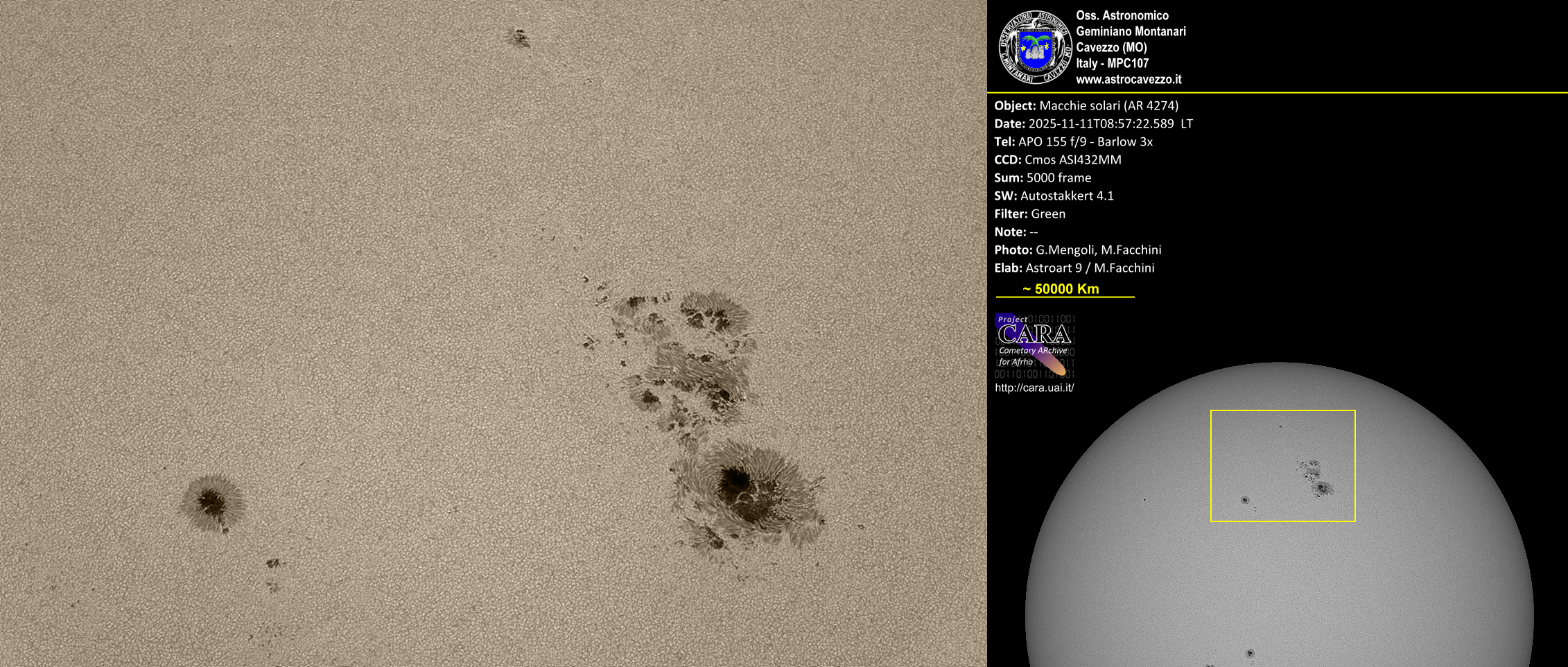Click the Object: Macchie solari (AR 4274) line
The width and height of the screenshot is (1568, 667).
coord(1086,106)
